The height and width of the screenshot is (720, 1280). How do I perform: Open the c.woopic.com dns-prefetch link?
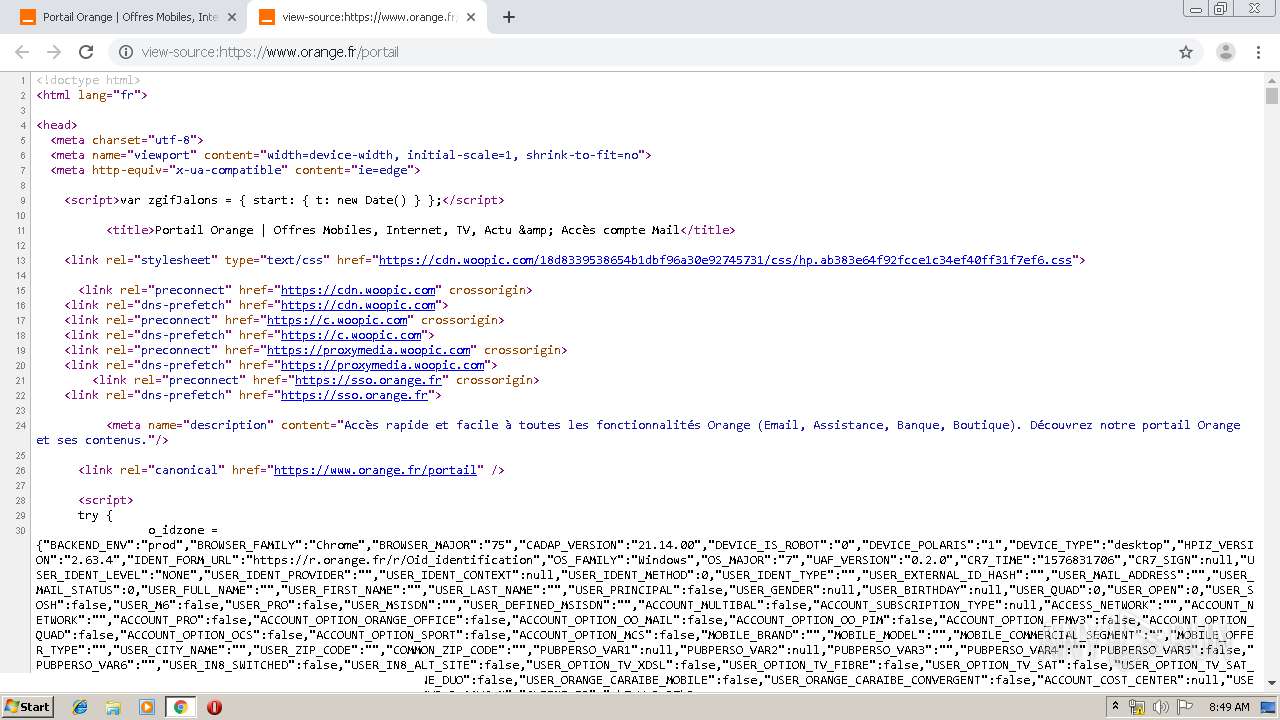coord(351,335)
